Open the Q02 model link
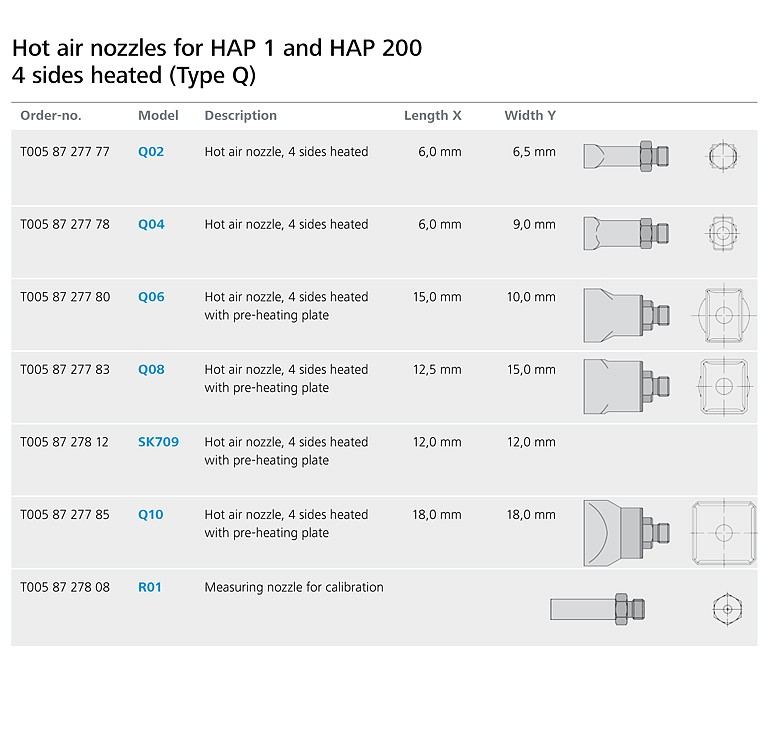The image size is (770, 750). tap(151, 152)
